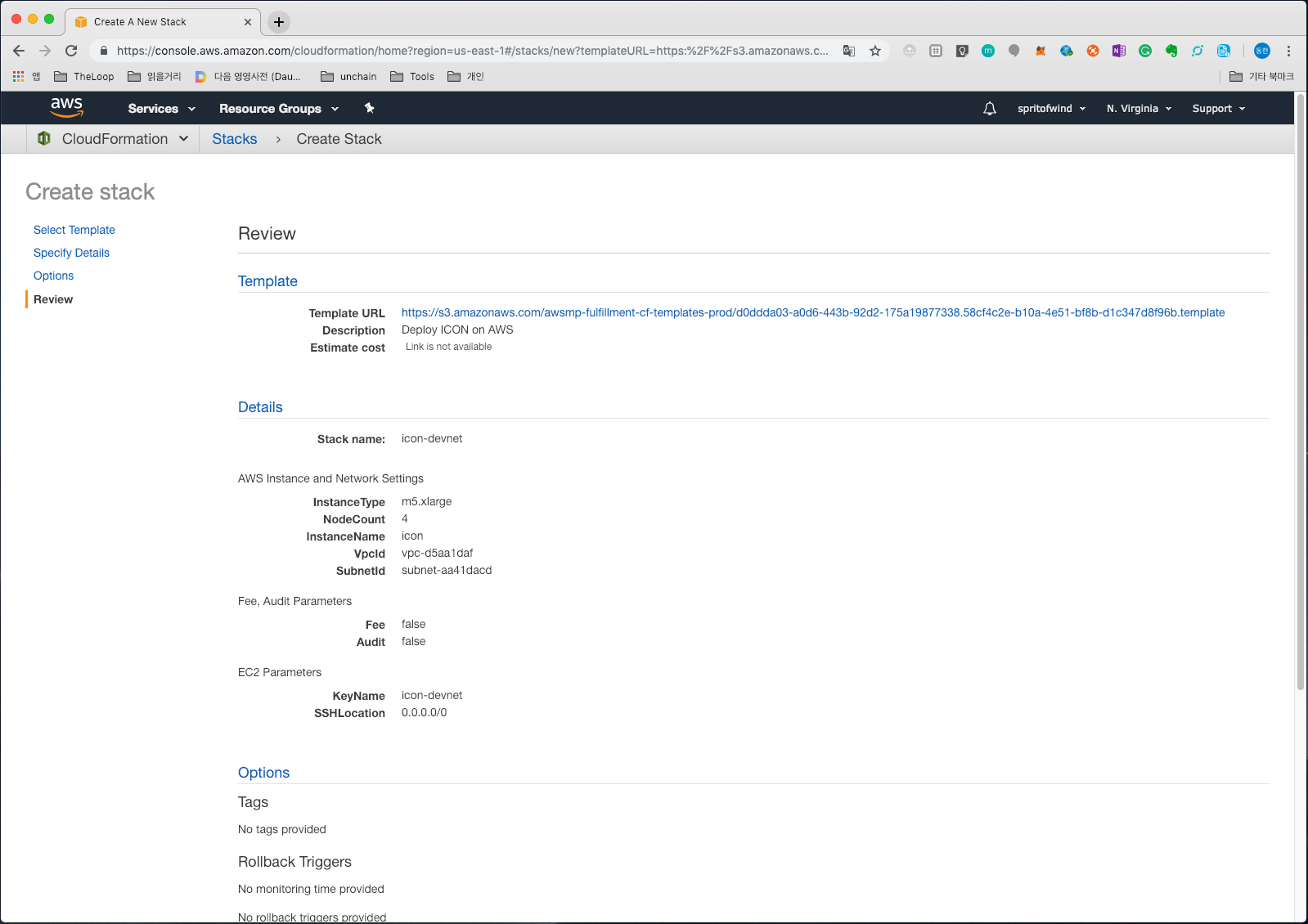Open the OneNote clipper extension

coord(1119,51)
